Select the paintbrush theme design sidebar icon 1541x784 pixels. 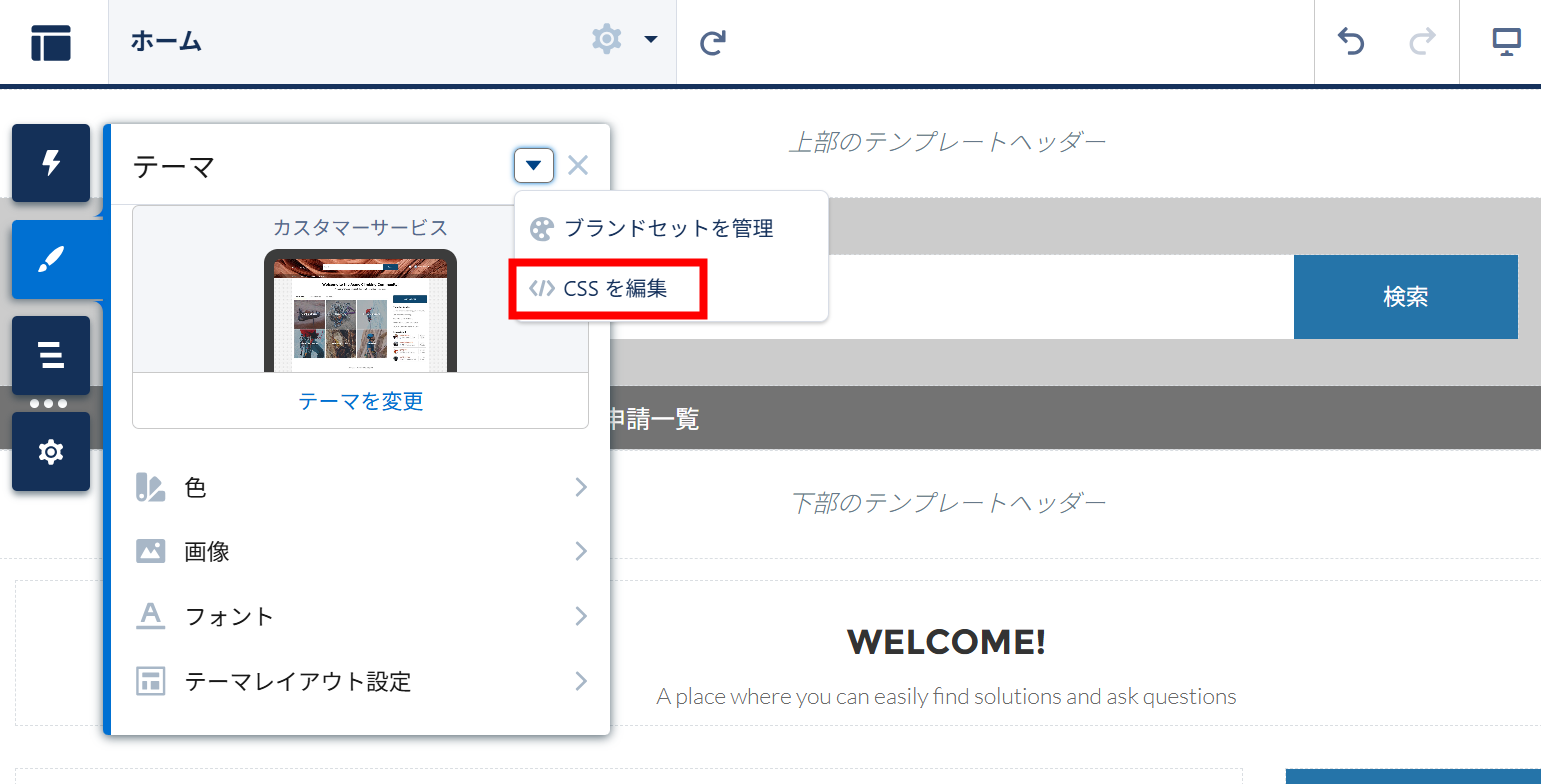pyautogui.click(x=50, y=259)
